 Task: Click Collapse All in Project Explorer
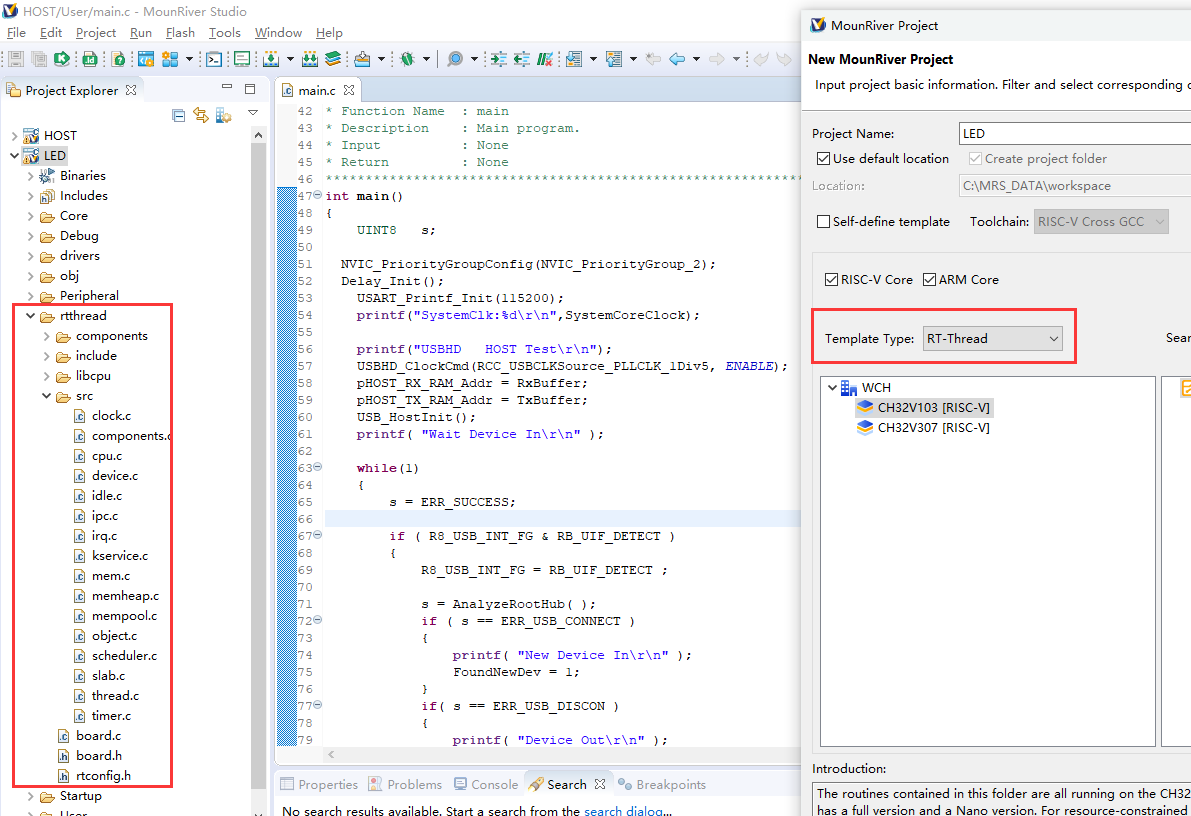tap(179, 115)
